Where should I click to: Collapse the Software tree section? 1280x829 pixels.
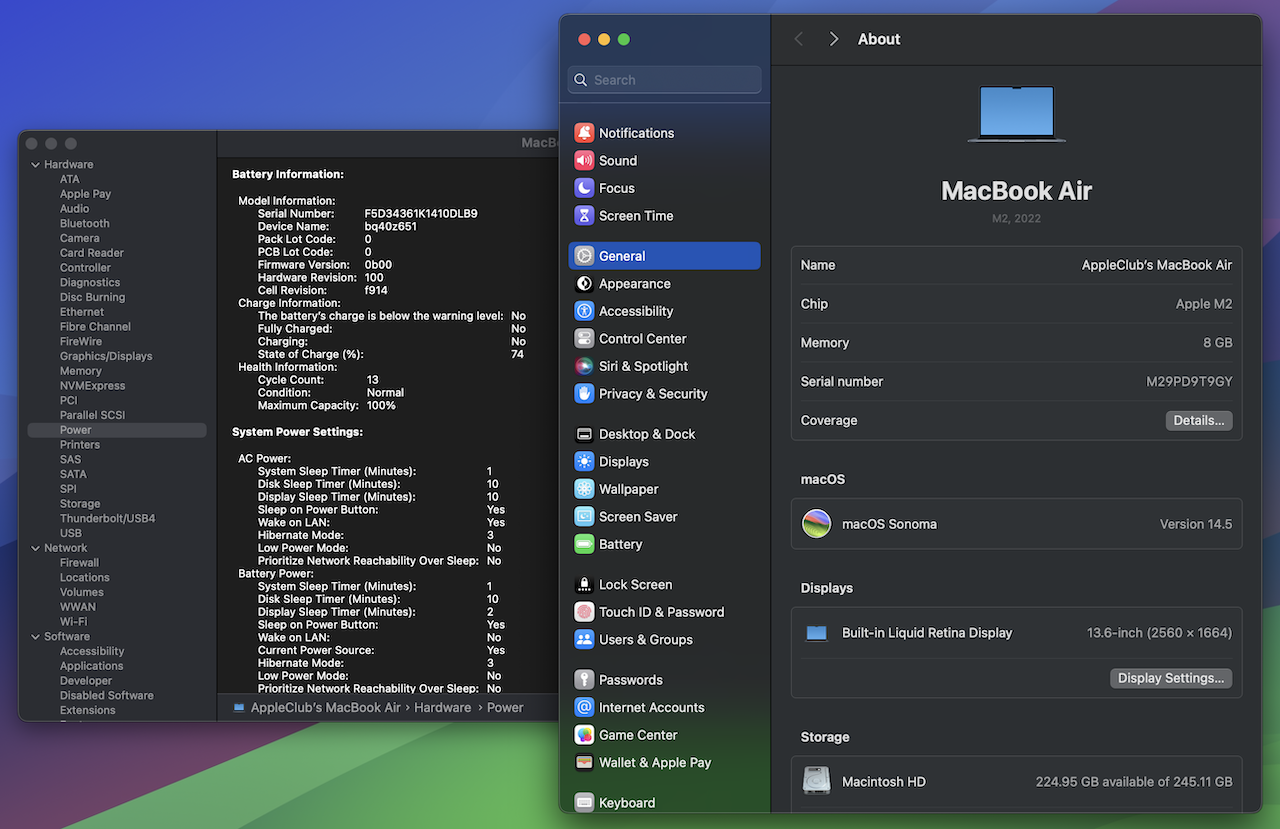click(35, 637)
